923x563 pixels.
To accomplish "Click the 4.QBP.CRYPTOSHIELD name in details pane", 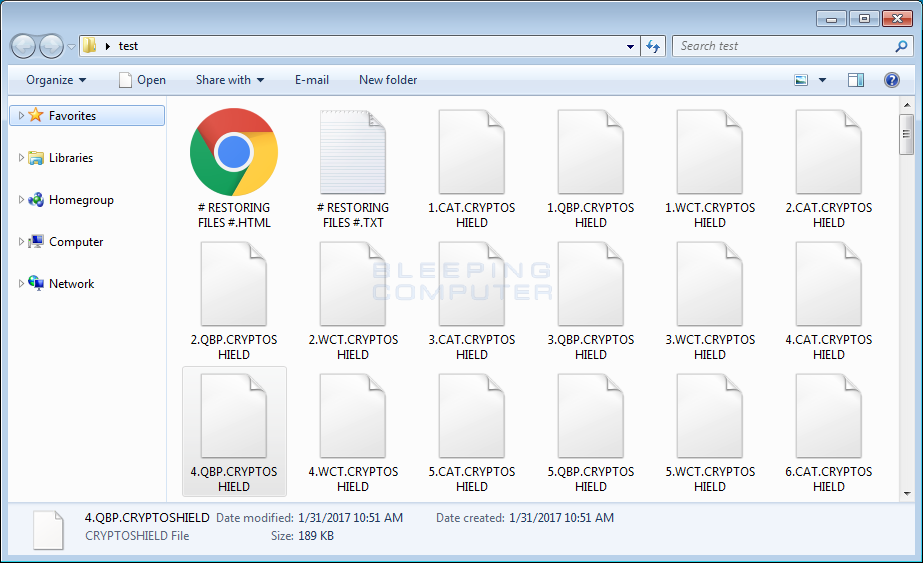I will 147,518.
